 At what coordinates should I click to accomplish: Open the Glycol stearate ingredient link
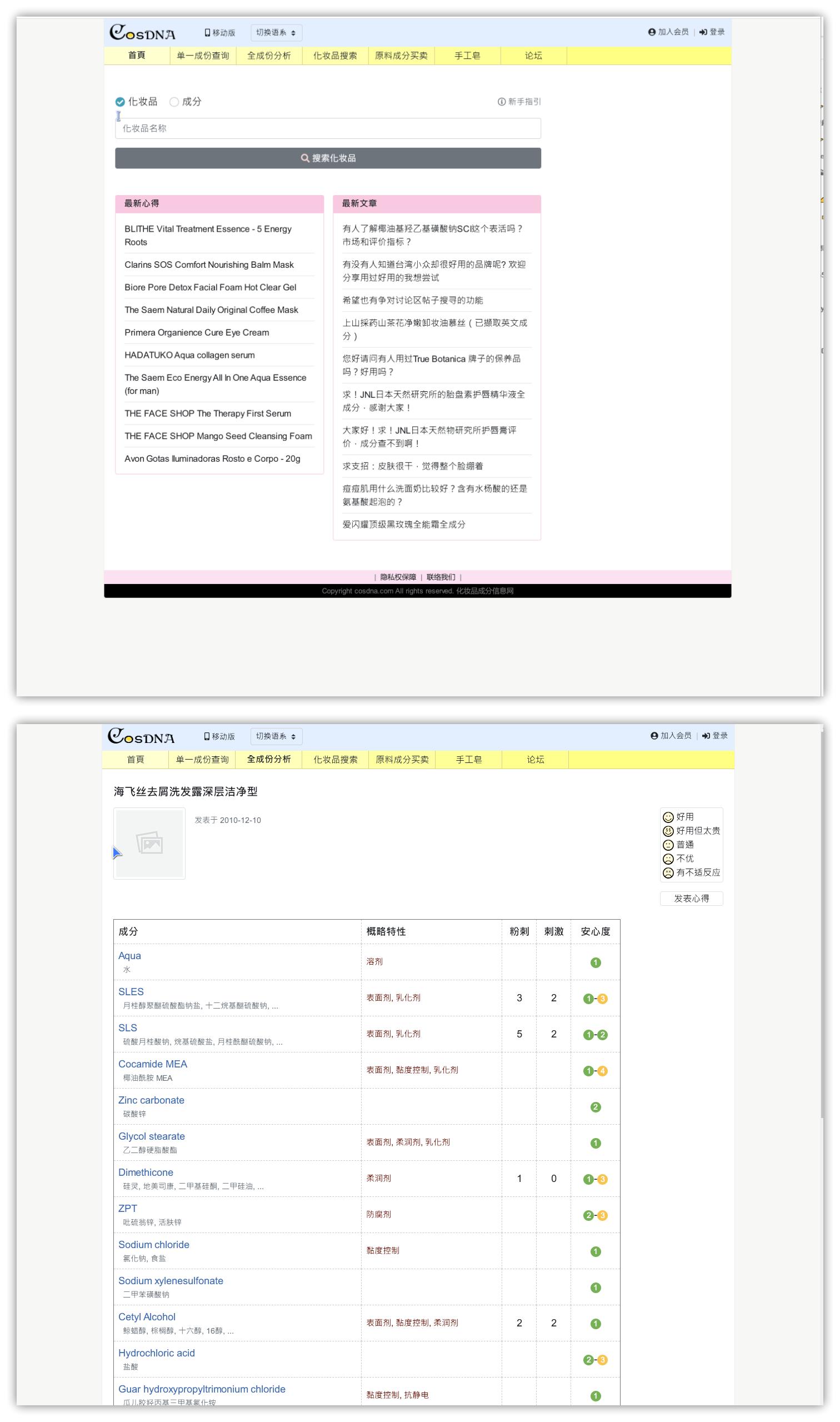coord(152,1137)
